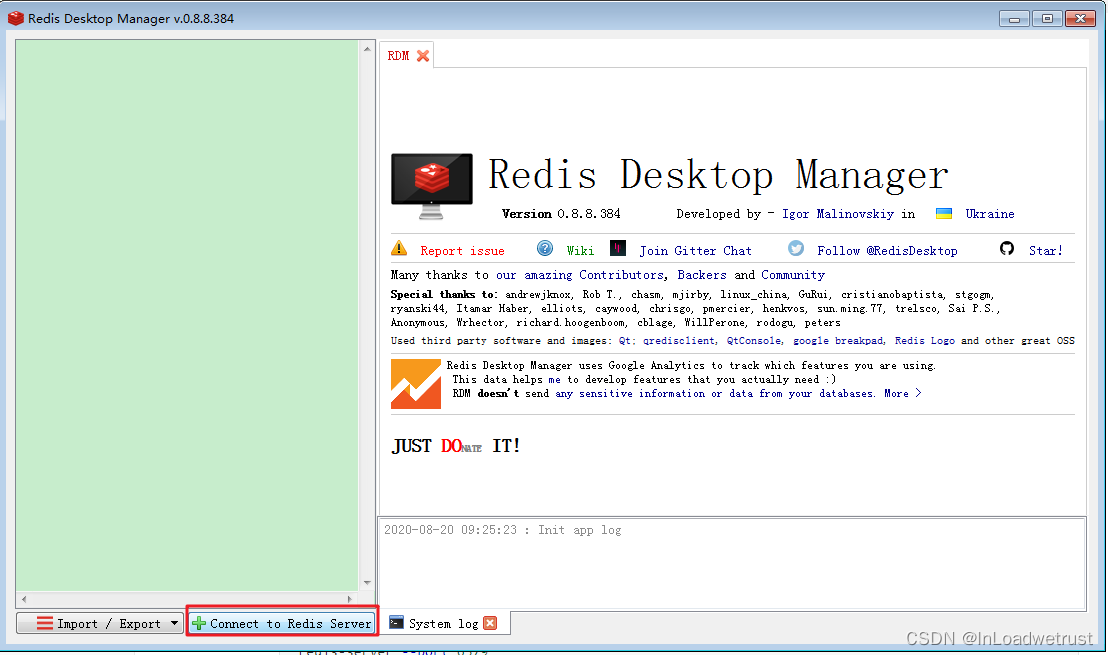Click the green plus icon on Connect button
This screenshot has width=1108, height=655.
[199, 623]
